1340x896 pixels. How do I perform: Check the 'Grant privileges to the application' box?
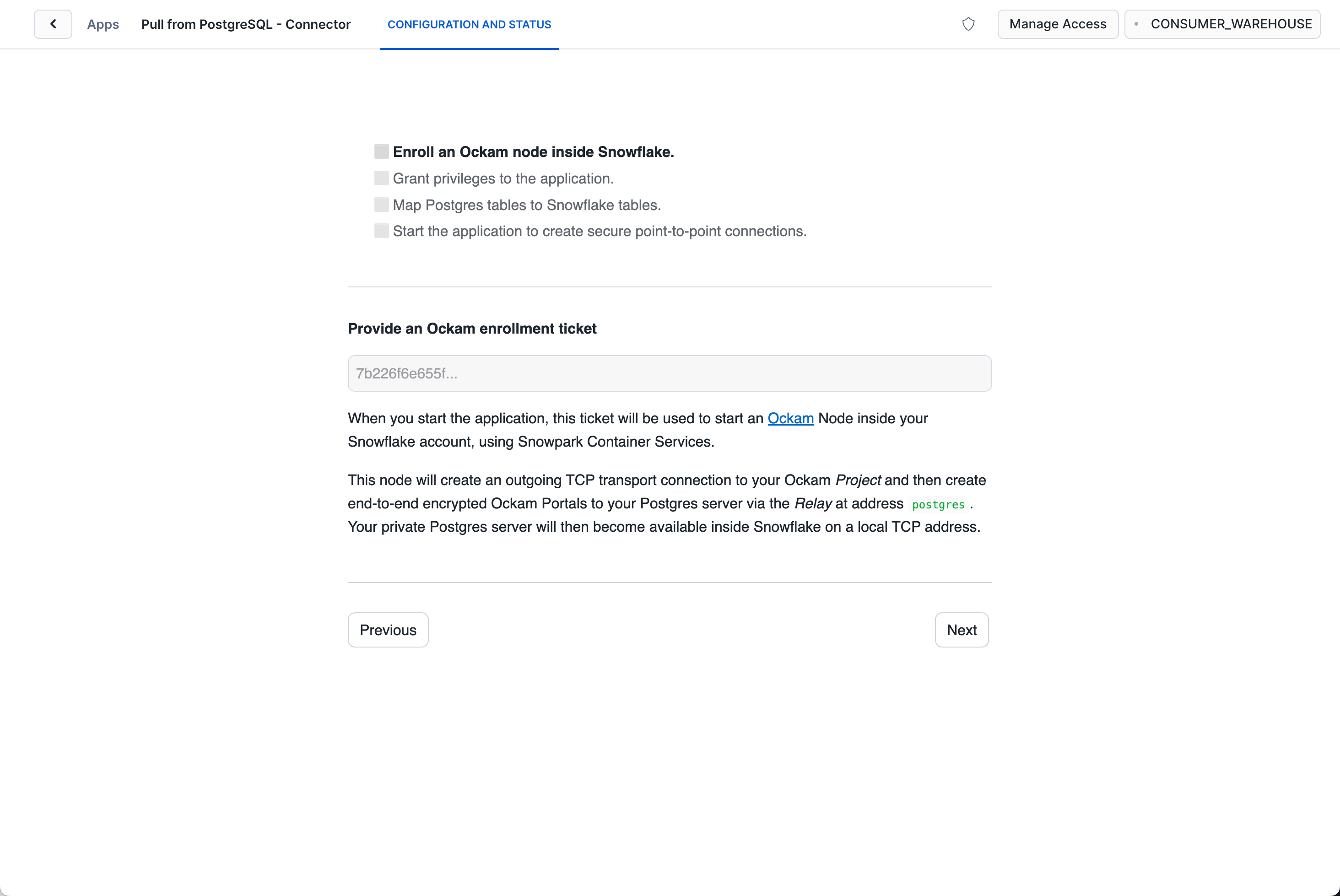click(381, 178)
